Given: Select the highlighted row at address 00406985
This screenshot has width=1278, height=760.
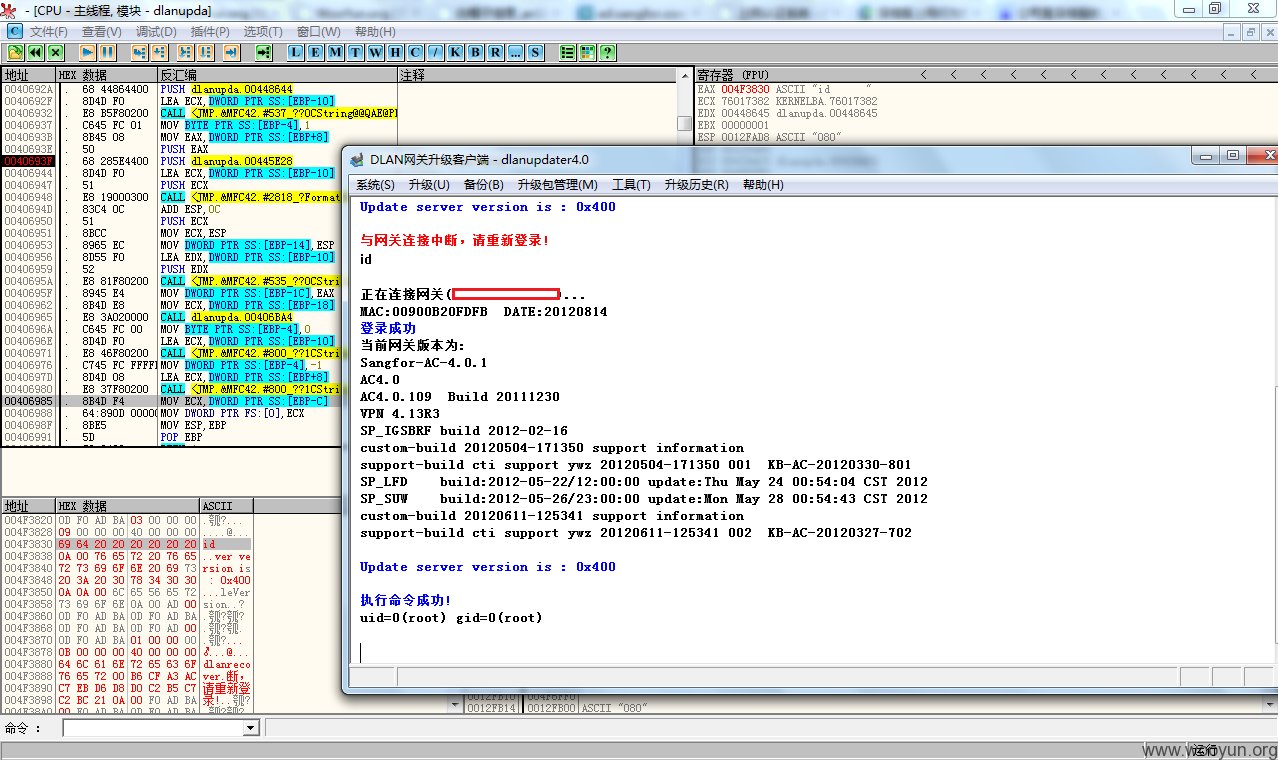Looking at the screenshot, I should tap(170, 401).
